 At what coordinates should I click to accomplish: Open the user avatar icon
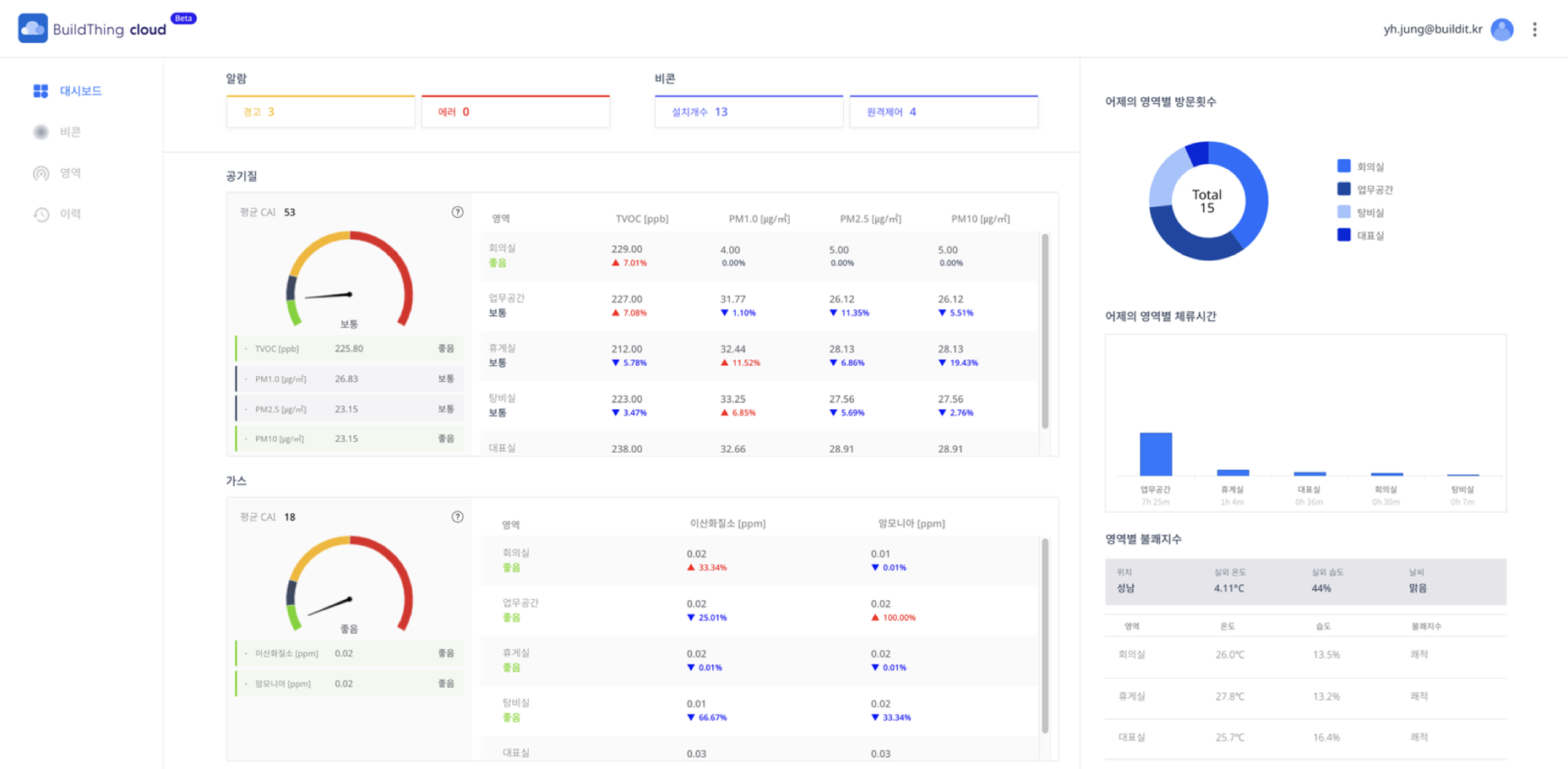pos(1502,30)
